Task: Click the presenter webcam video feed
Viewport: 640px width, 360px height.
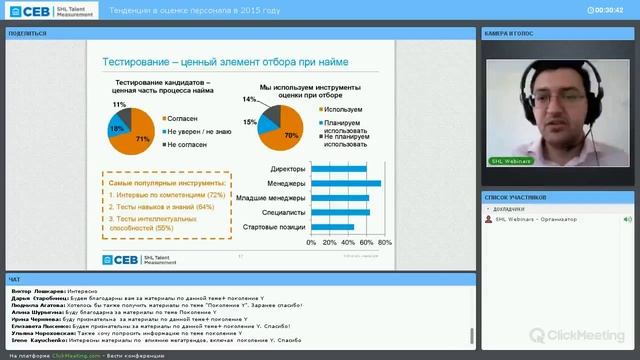Action: click(558, 113)
